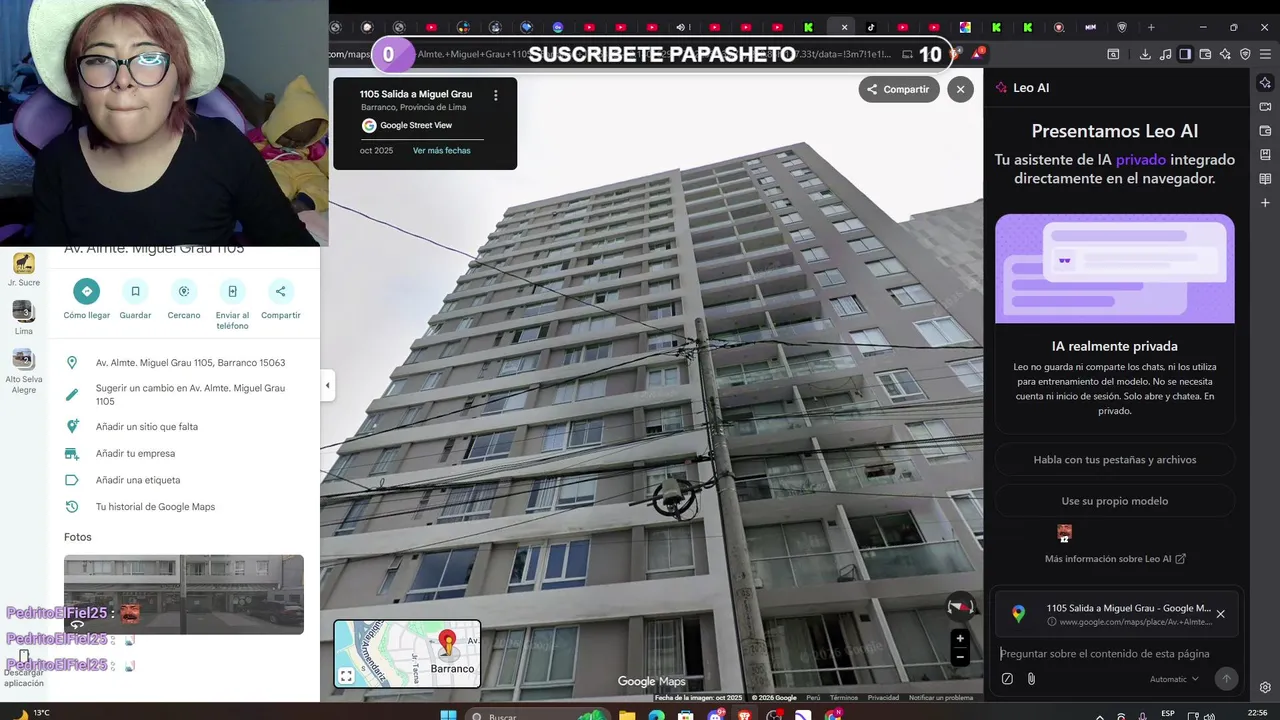Open the browser downloads icon
Image resolution: width=1280 pixels, height=720 pixels.
pyautogui.click(x=1145, y=54)
